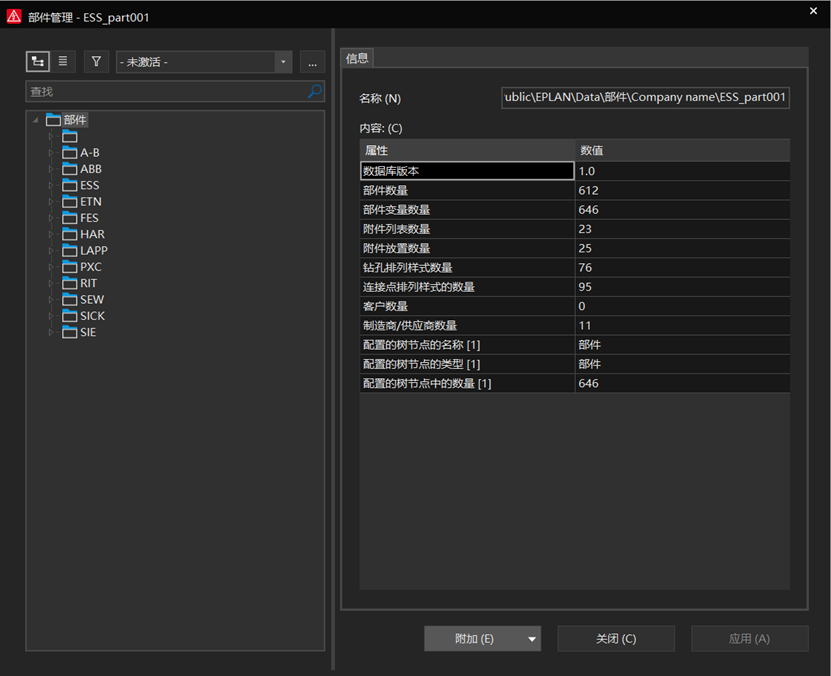Select the SICK folder icon
The width and height of the screenshot is (831, 676).
pyautogui.click(x=69, y=316)
